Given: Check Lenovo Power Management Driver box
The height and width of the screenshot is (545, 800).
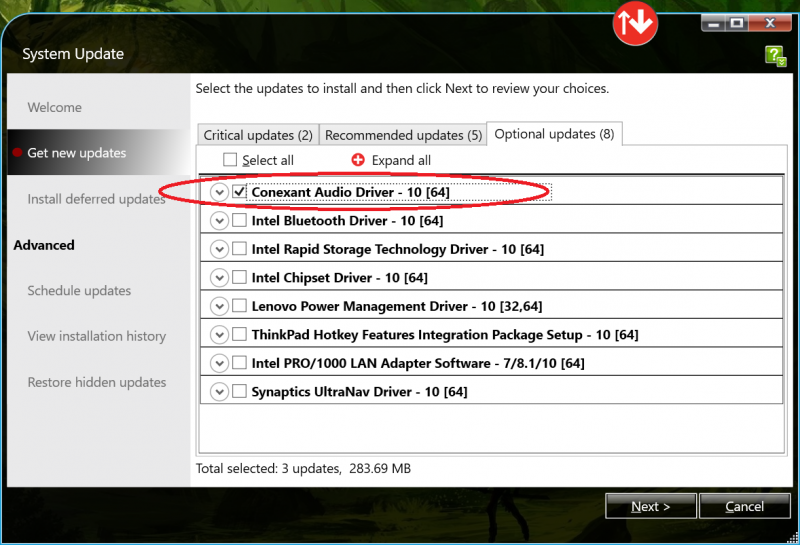Looking at the screenshot, I should pos(239,306).
